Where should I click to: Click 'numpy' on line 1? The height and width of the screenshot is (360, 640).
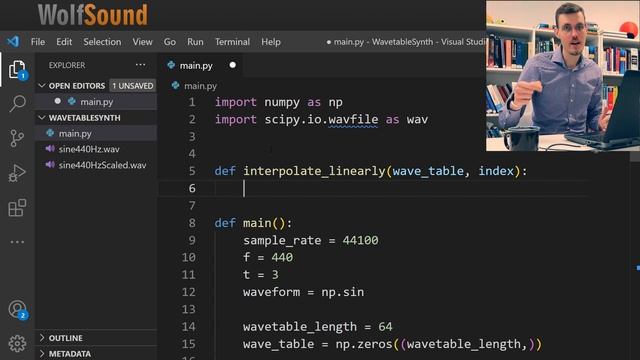(x=282, y=102)
